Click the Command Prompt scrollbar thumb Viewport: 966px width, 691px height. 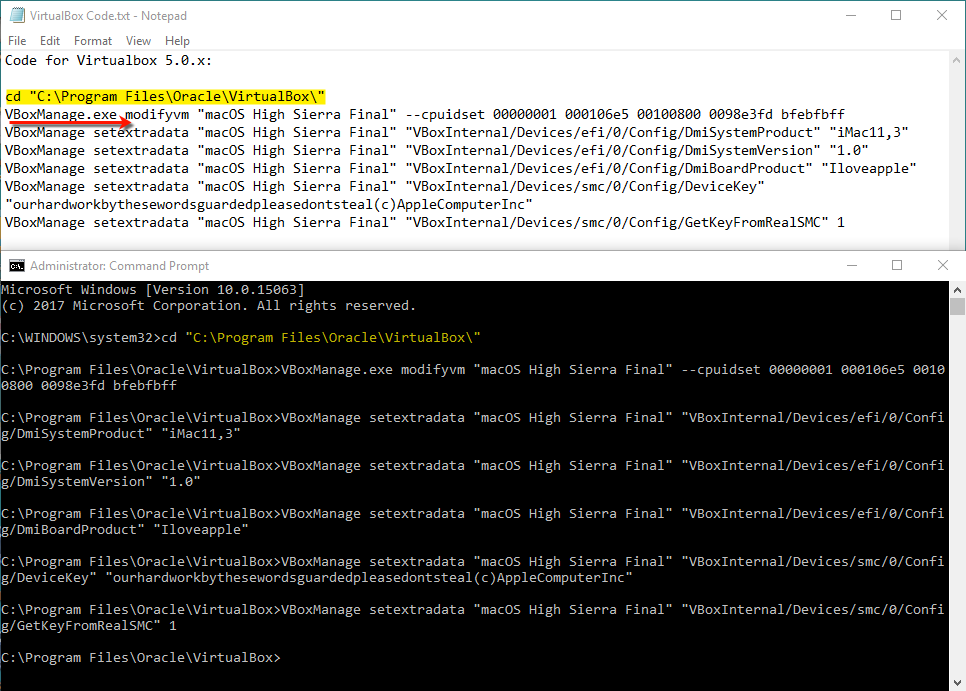957,306
